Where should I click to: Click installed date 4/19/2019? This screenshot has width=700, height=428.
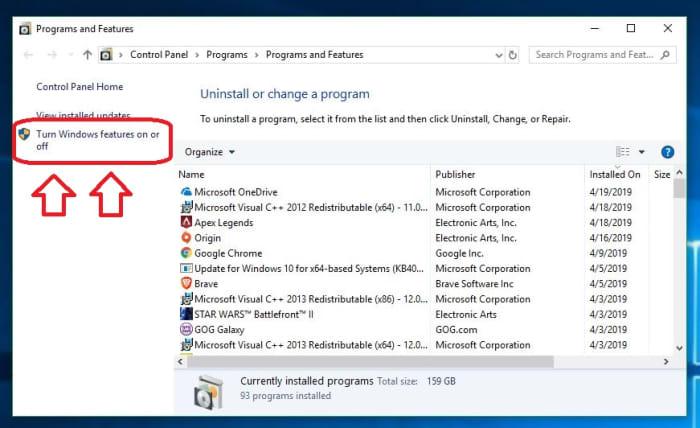tap(610, 192)
